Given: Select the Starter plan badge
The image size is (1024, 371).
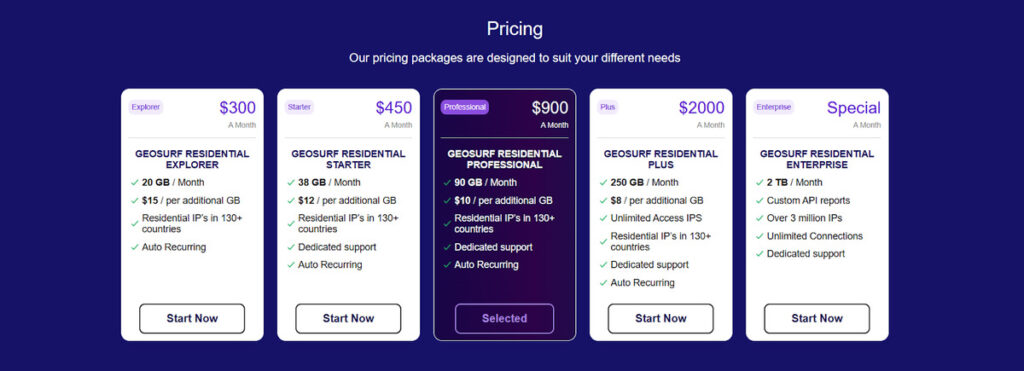Looking at the screenshot, I should point(299,107).
